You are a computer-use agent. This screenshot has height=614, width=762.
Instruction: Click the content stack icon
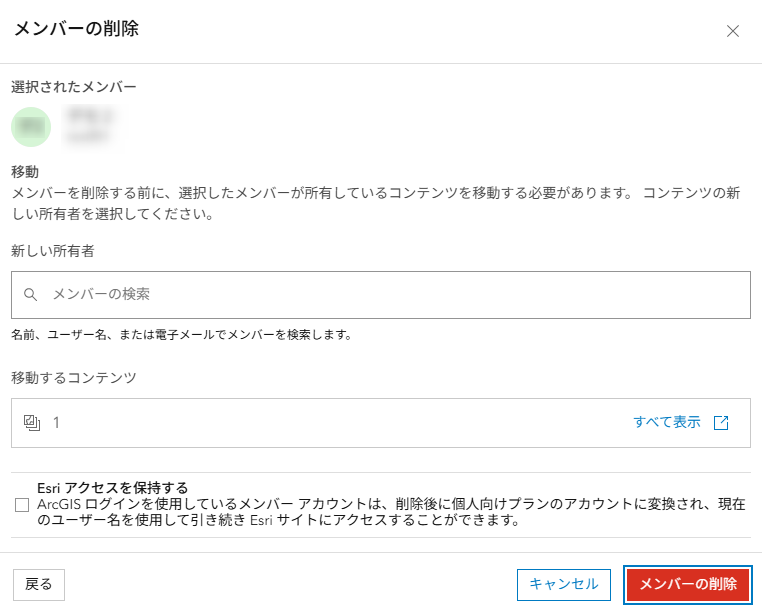click(31, 423)
